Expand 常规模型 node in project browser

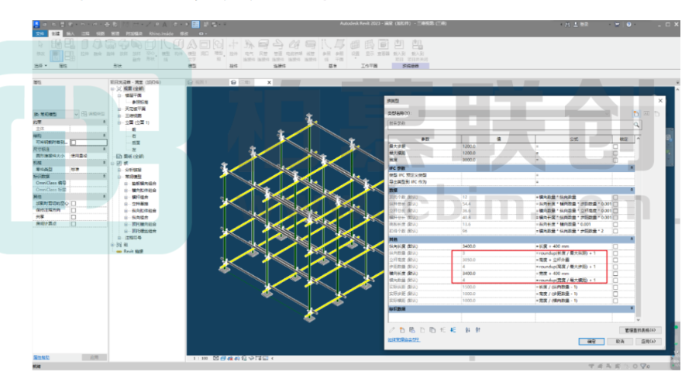coord(119,176)
